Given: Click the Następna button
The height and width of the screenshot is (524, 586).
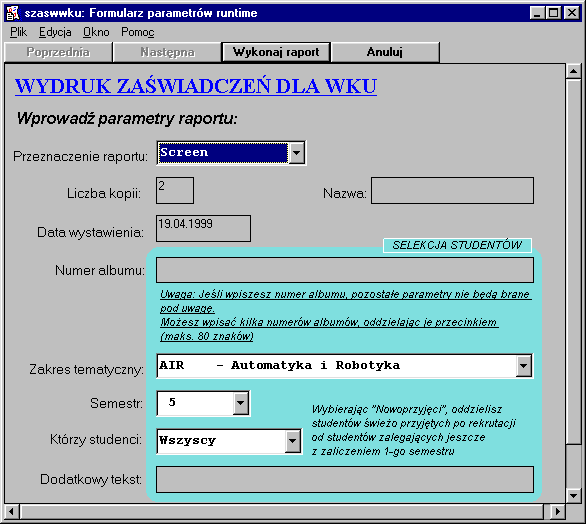Looking at the screenshot, I should 167,52.
